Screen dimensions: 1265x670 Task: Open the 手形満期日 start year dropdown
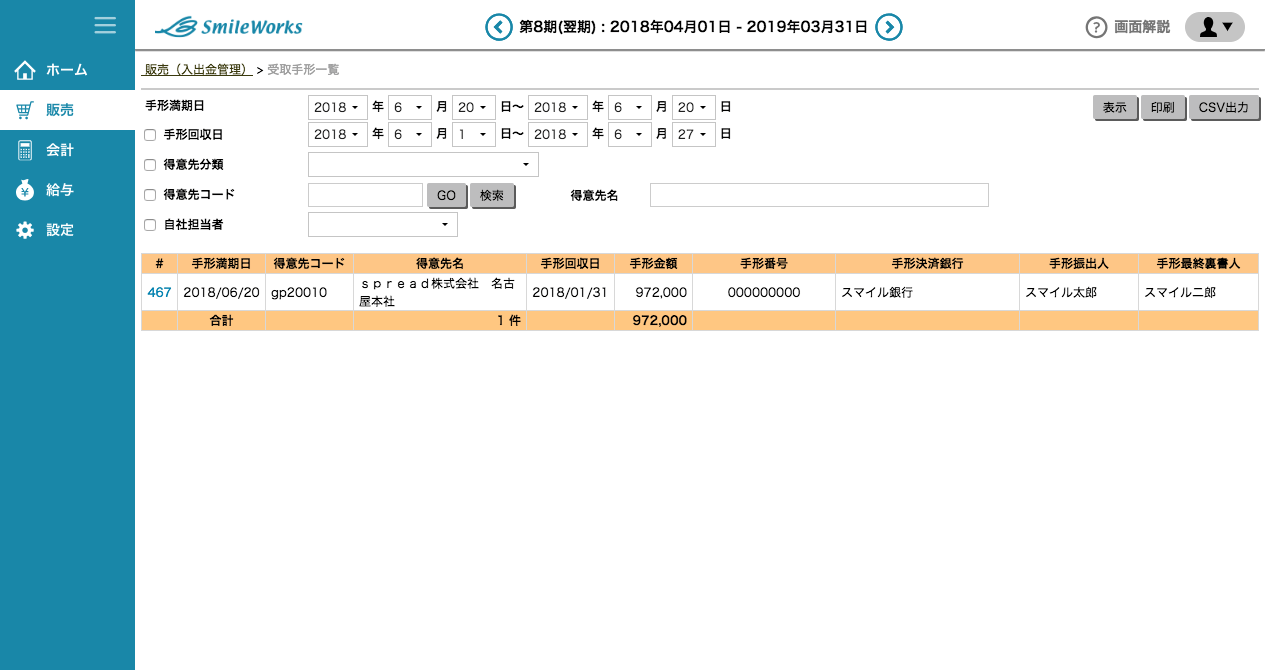click(337, 107)
